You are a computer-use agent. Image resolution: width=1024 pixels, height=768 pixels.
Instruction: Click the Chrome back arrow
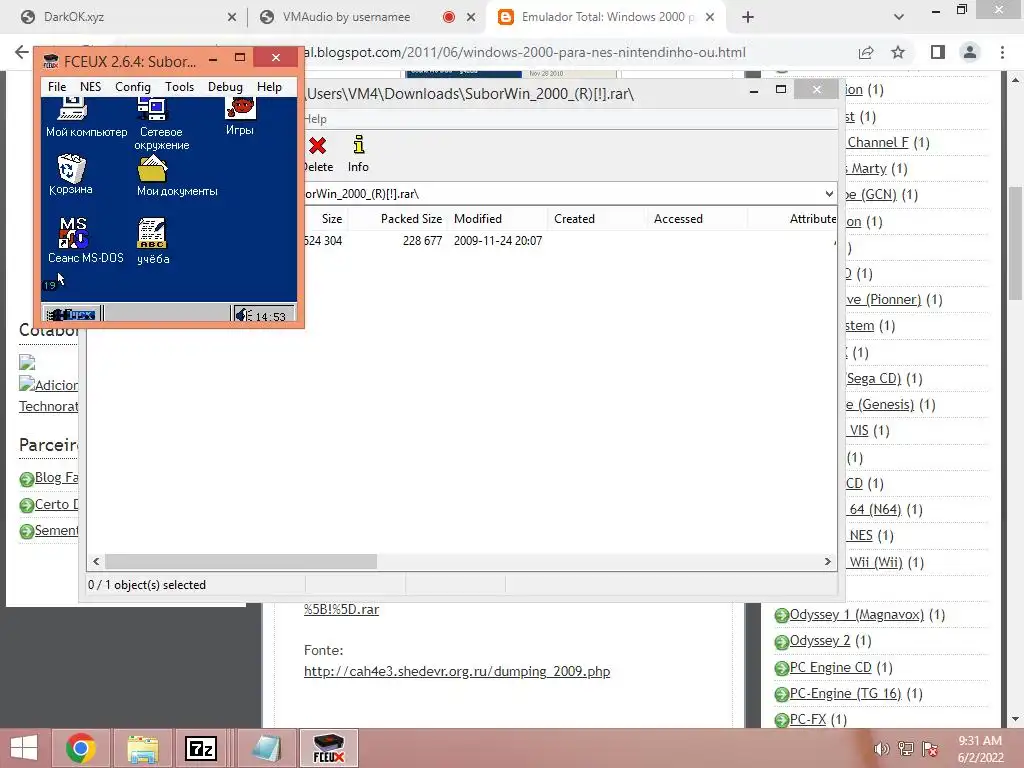click(x=22, y=52)
